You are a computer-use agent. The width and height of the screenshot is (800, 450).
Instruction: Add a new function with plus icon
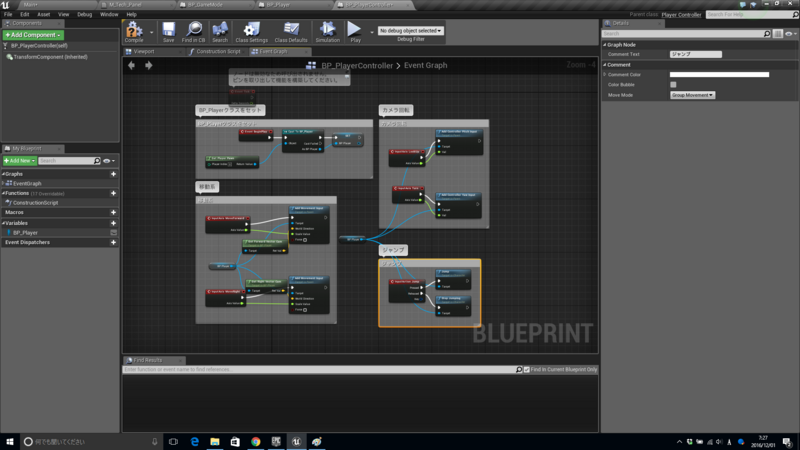[113, 193]
